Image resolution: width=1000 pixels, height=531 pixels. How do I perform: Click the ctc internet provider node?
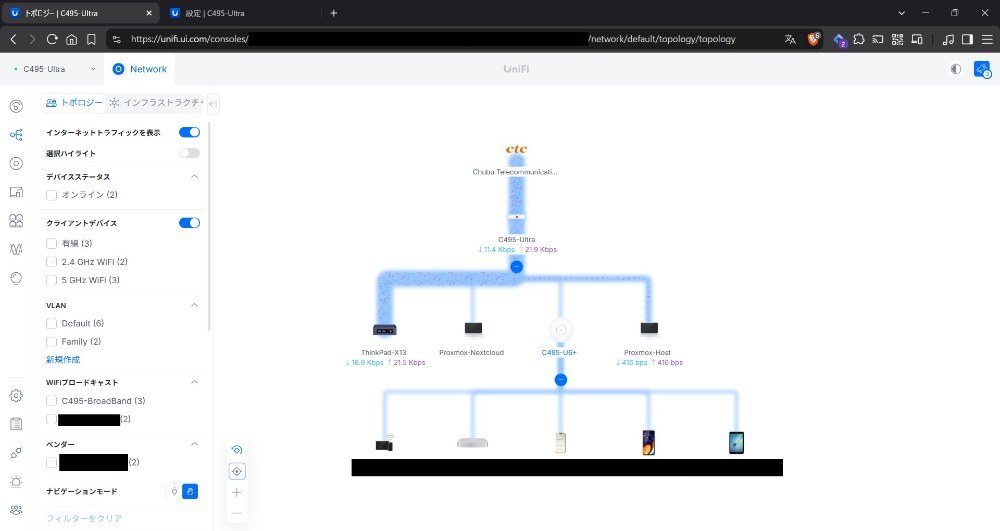click(516, 149)
